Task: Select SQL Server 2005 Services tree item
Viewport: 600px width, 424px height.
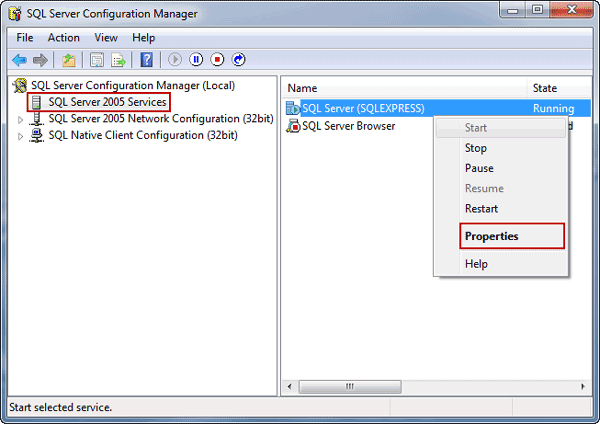Action: coord(107,102)
